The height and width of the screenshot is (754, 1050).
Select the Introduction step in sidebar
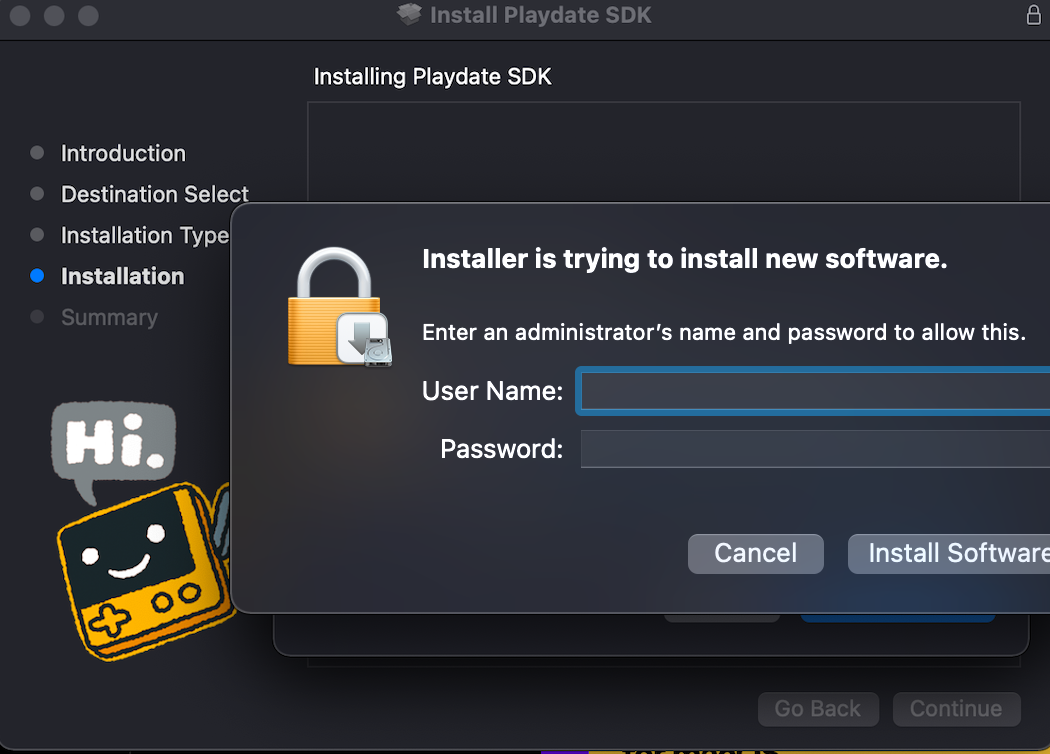[123, 153]
